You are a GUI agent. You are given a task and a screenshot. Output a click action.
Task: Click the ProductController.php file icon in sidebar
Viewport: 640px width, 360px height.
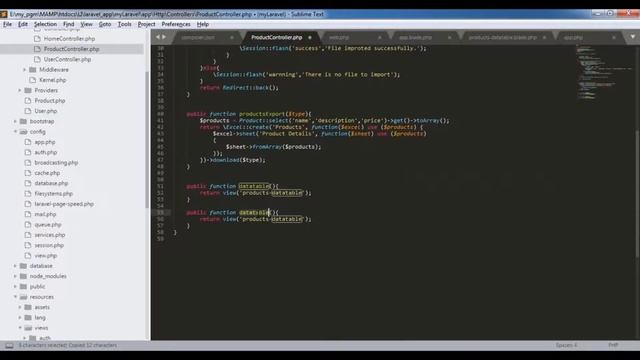pyautogui.click(x=37, y=49)
